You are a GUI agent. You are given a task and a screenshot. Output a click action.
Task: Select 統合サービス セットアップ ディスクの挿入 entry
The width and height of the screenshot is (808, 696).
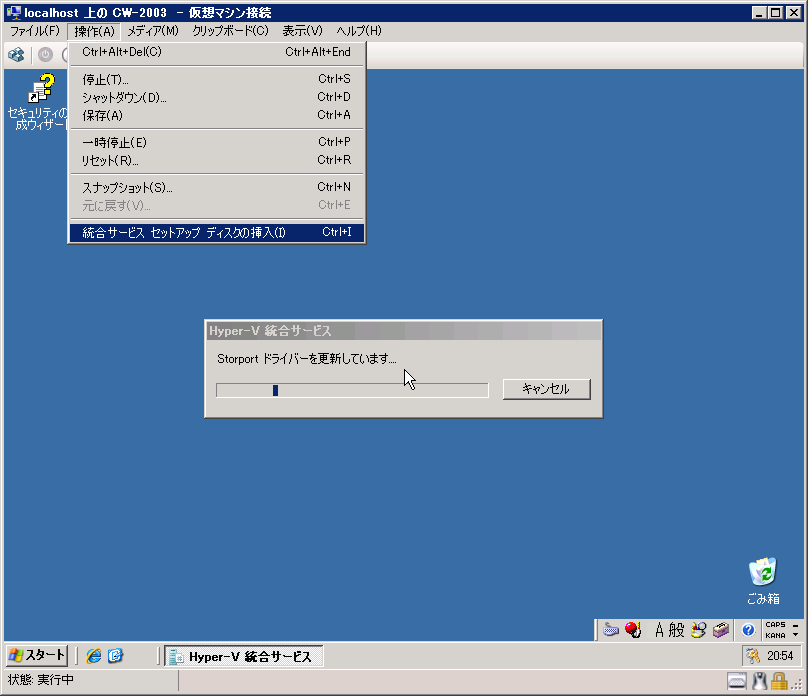217,232
